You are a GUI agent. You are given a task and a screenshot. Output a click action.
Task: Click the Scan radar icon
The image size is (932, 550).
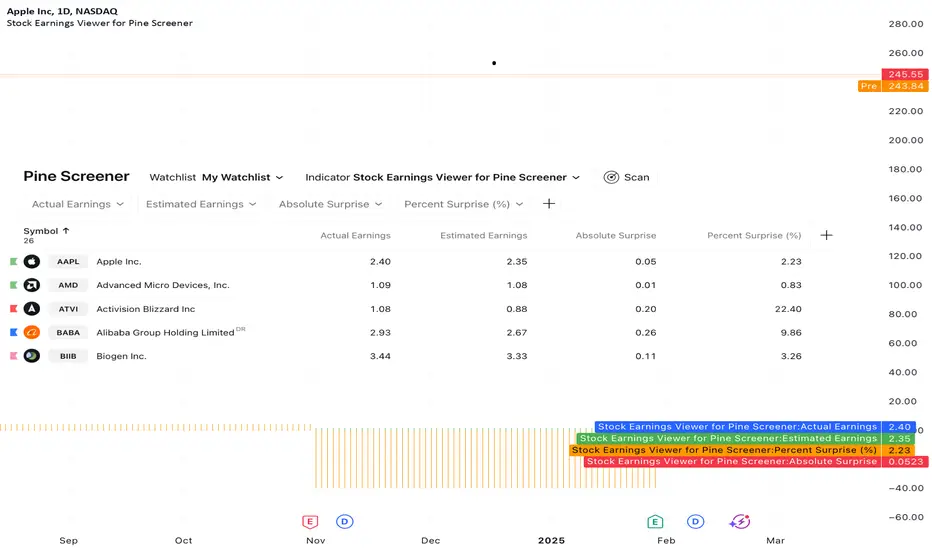point(611,177)
